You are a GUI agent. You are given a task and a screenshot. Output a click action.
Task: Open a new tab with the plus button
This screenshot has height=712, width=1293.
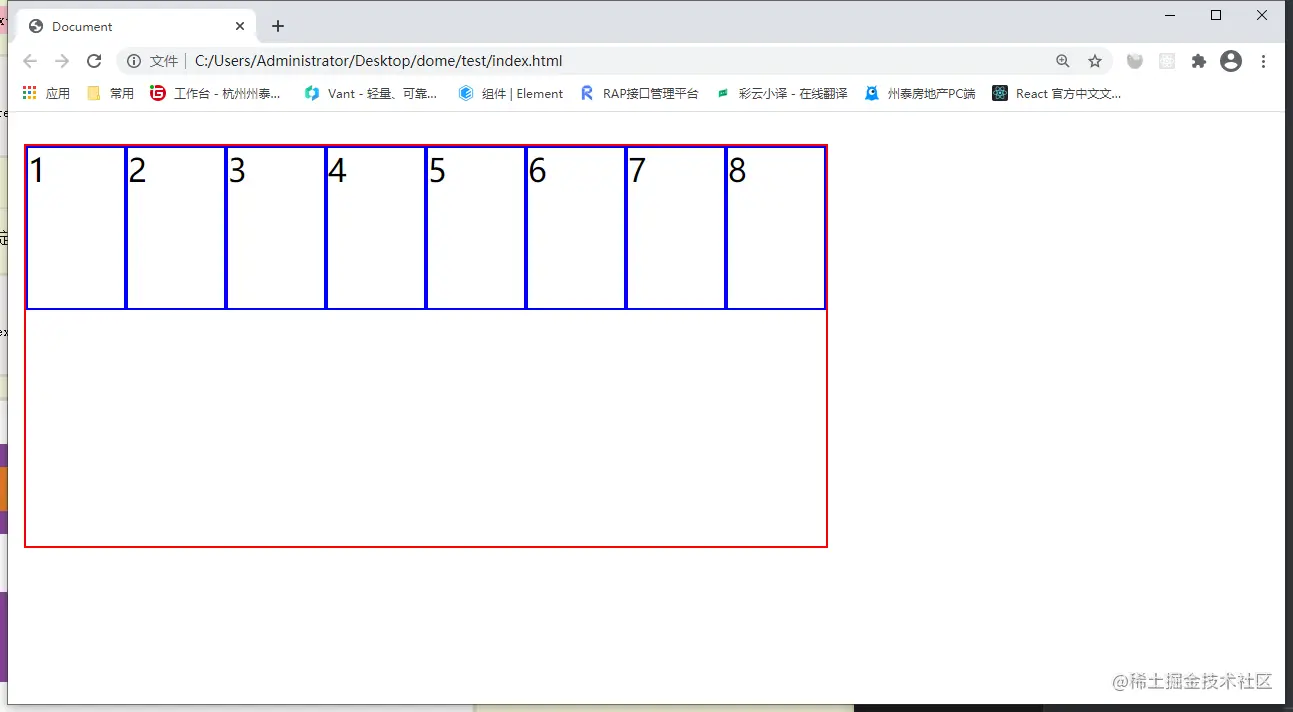point(277,27)
